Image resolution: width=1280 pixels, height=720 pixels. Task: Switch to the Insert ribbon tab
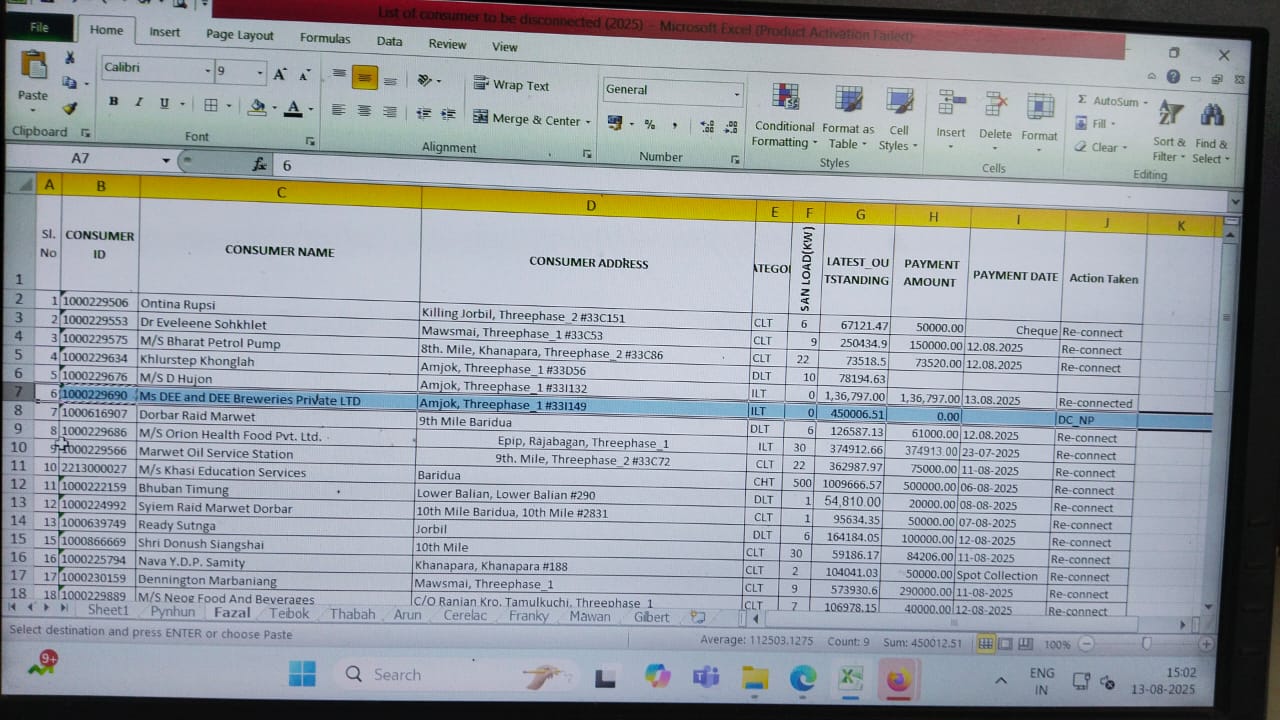click(x=165, y=32)
